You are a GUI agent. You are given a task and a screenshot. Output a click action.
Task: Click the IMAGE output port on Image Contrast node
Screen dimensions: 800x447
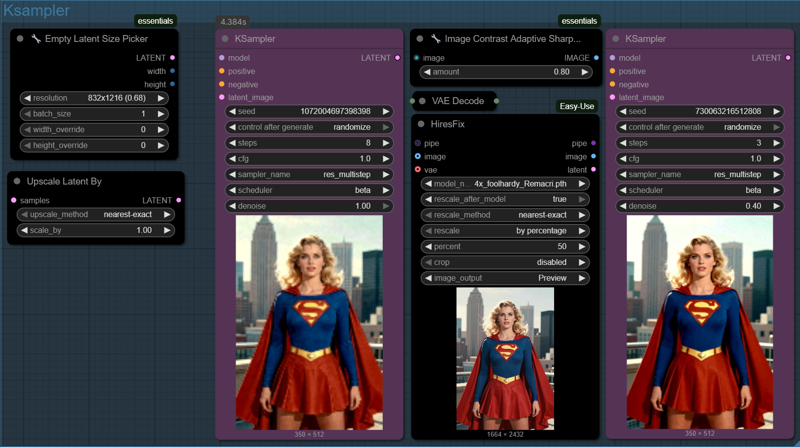point(596,58)
